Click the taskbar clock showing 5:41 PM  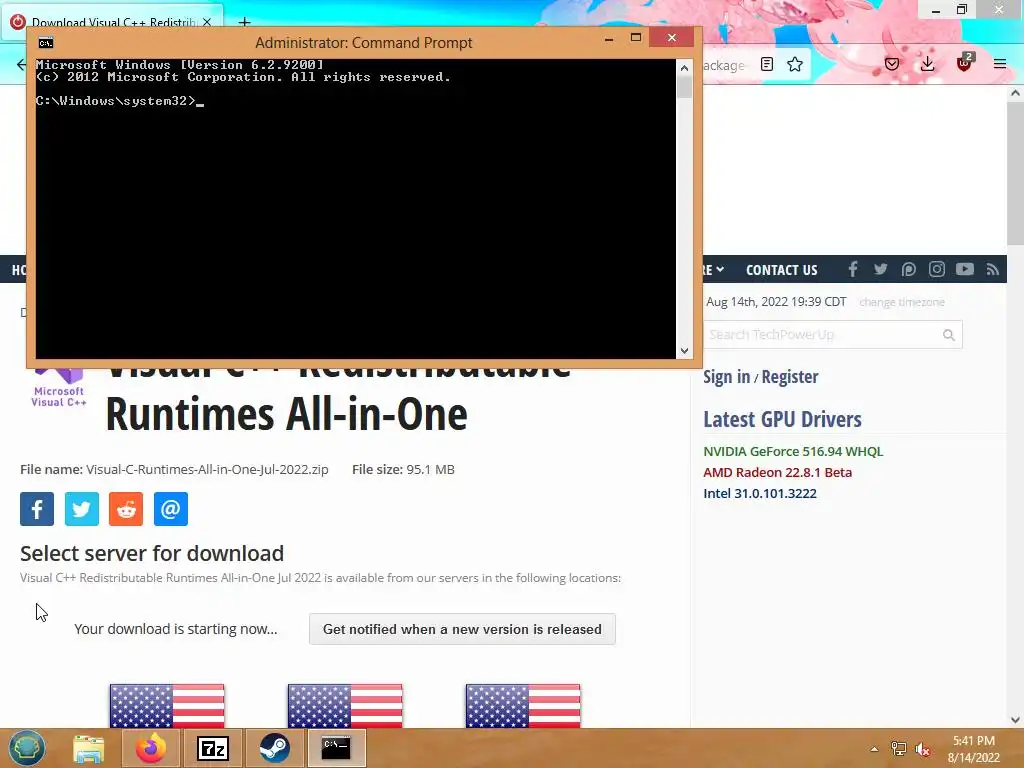[x=974, y=749]
